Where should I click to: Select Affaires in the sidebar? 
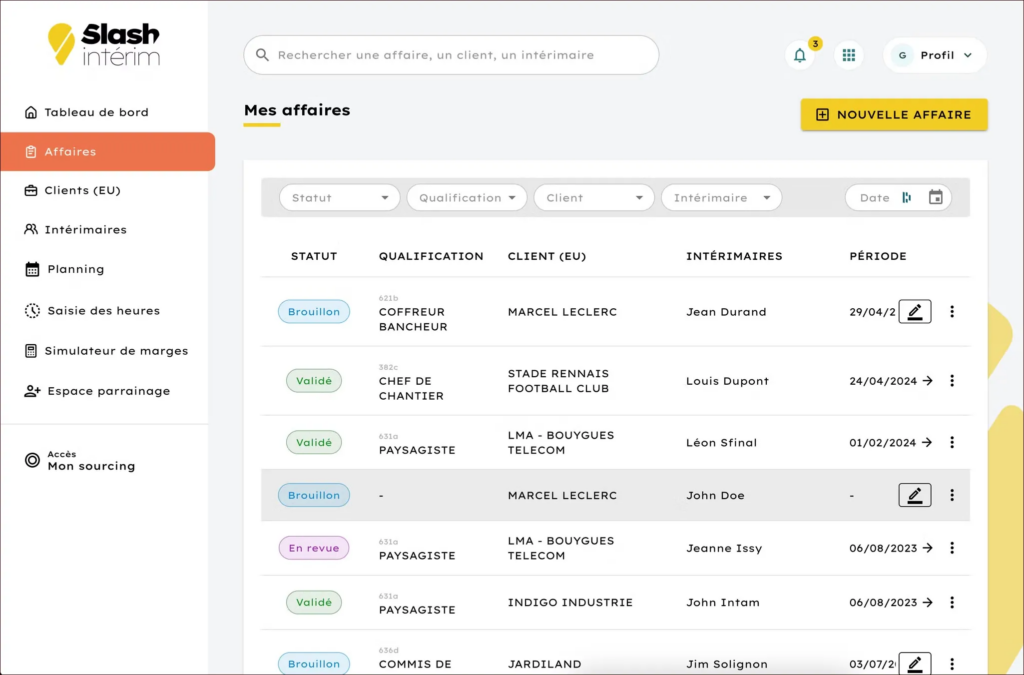[108, 151]
